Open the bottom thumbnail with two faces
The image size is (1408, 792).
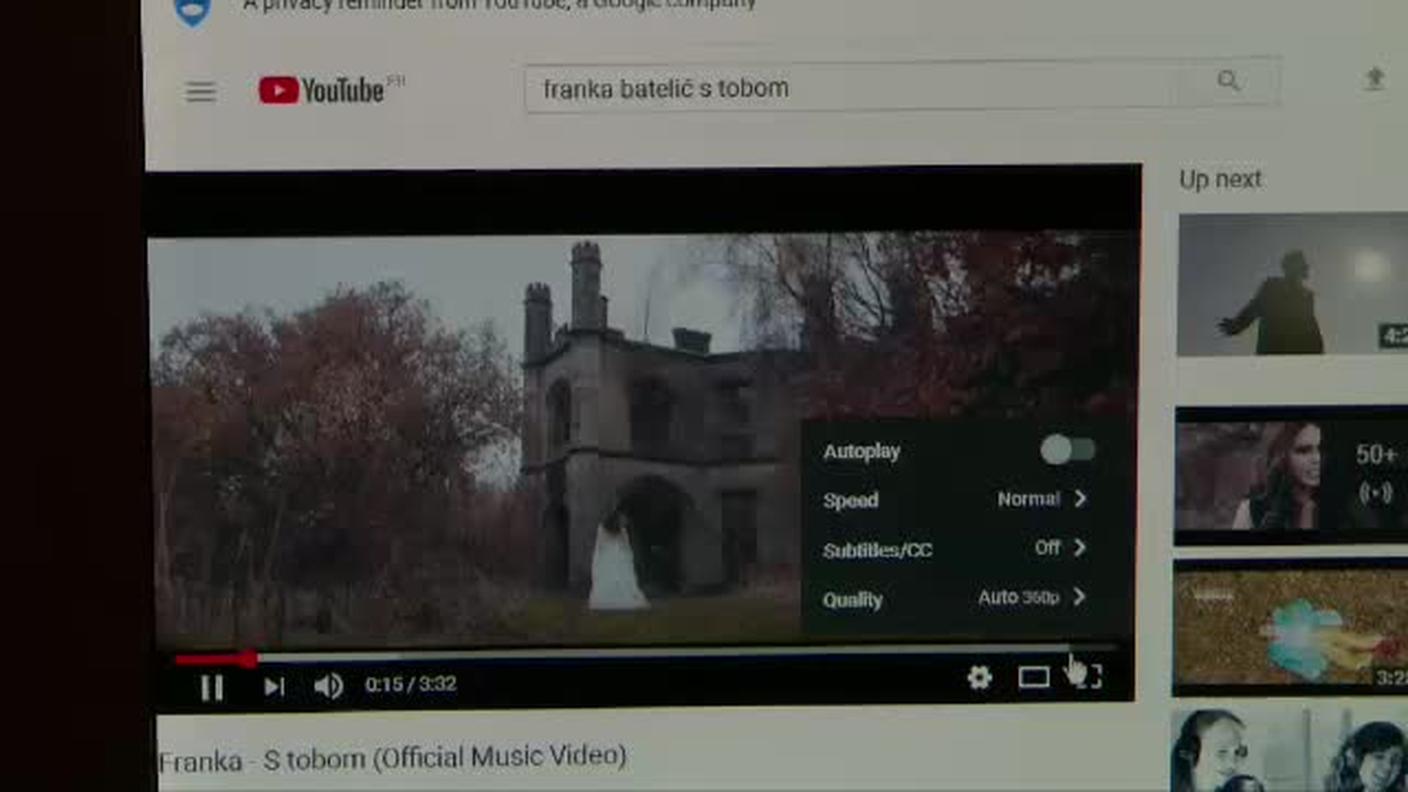pyautogui.click(x=1290, y=750)
